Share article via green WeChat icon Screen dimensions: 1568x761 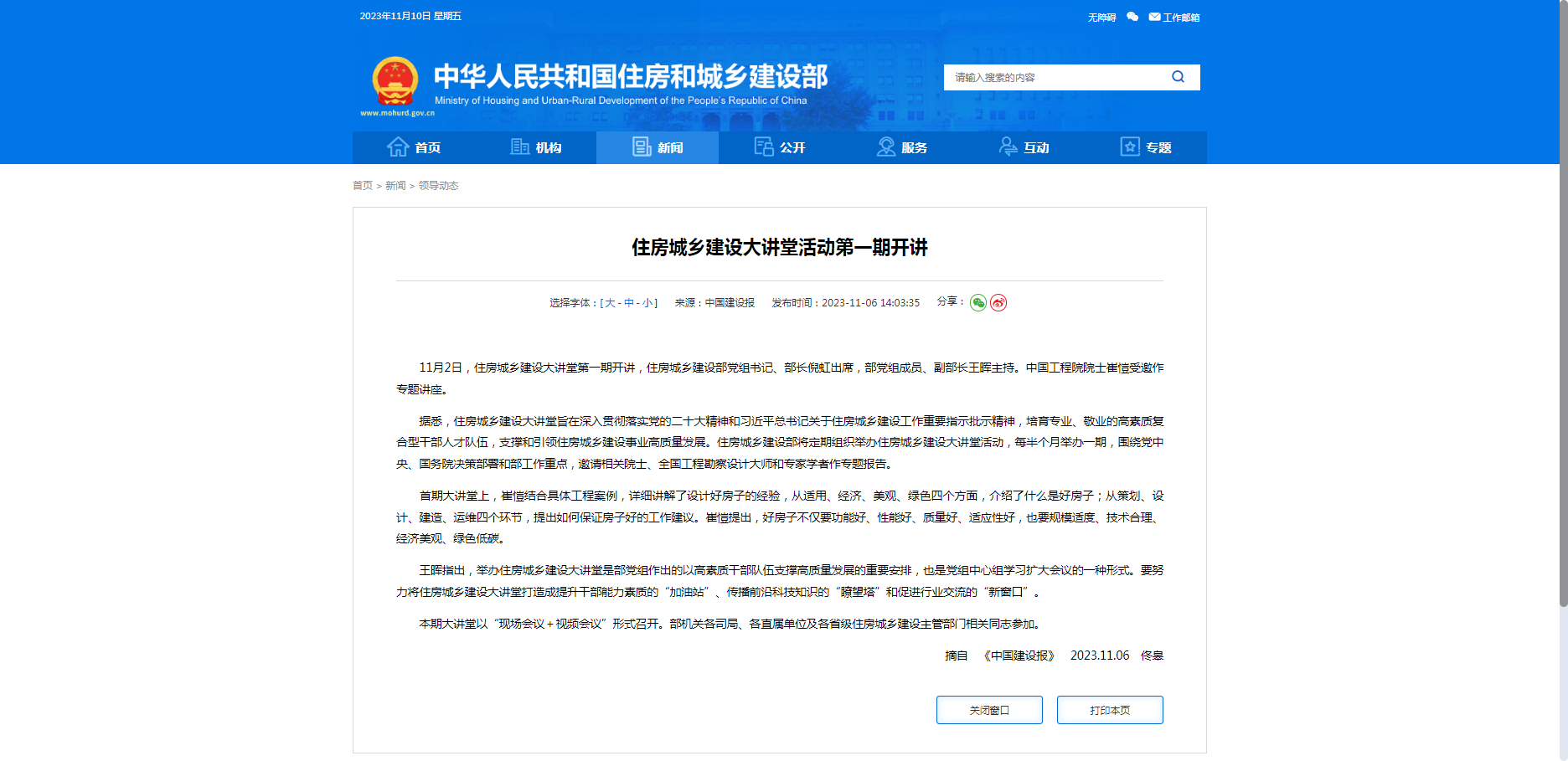tap(978, 302)
